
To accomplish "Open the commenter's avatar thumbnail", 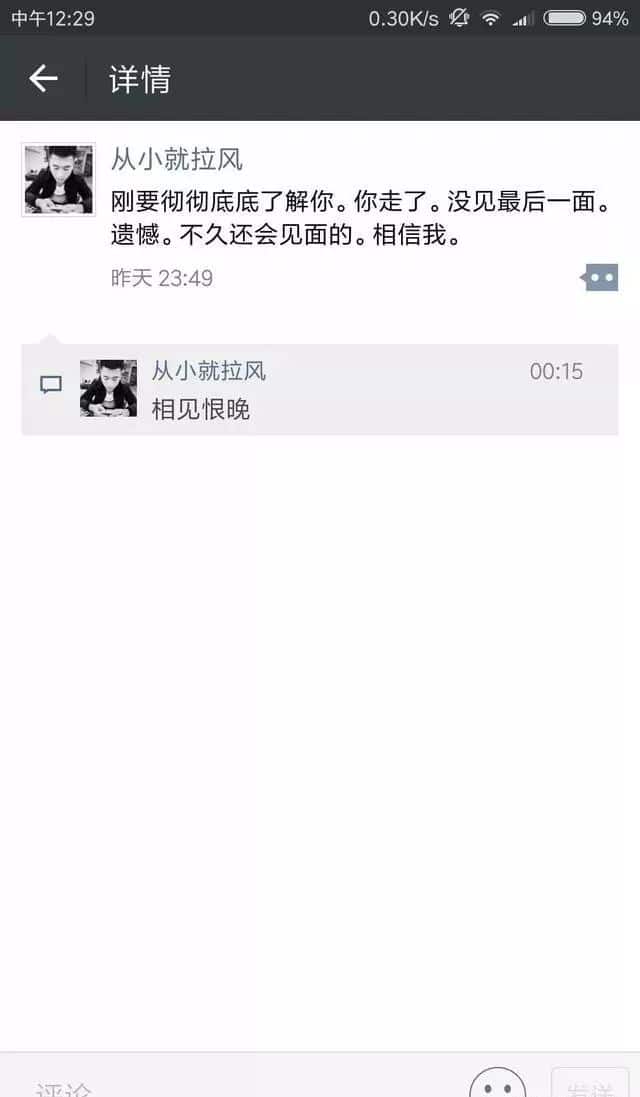I will pos(108,388).
